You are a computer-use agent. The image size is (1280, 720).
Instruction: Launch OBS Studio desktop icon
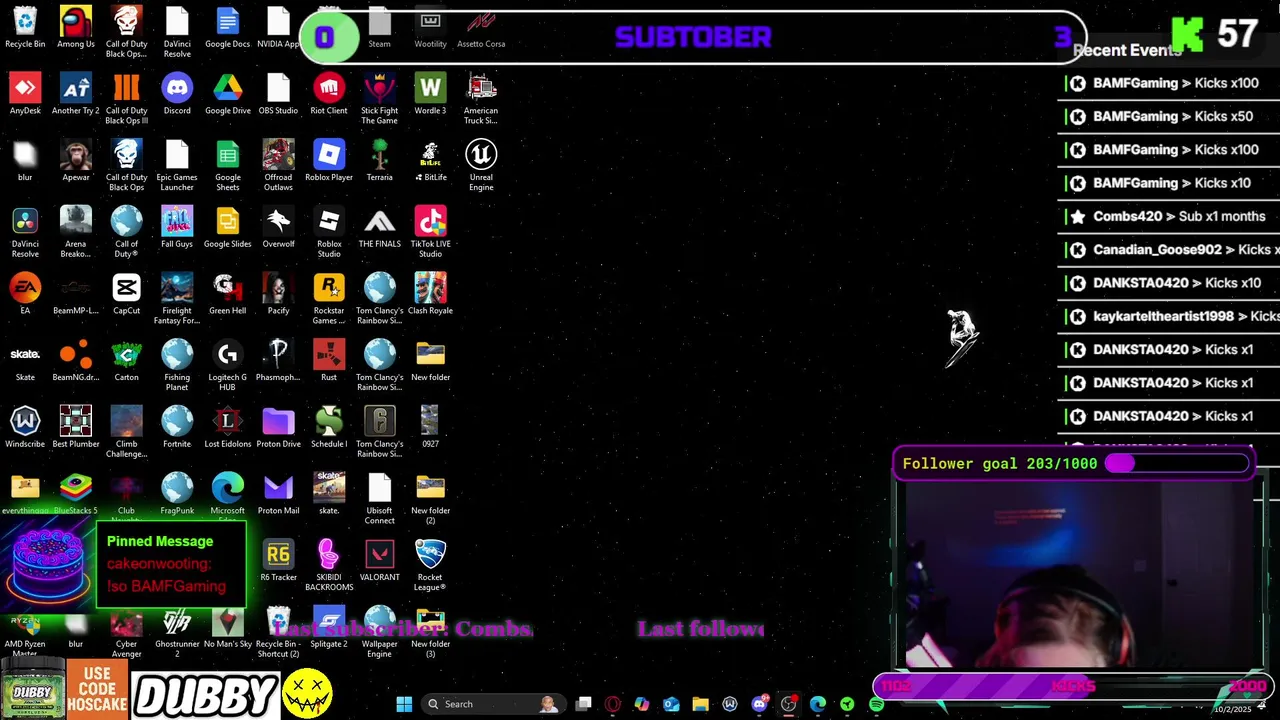click(x=278, y=95)
